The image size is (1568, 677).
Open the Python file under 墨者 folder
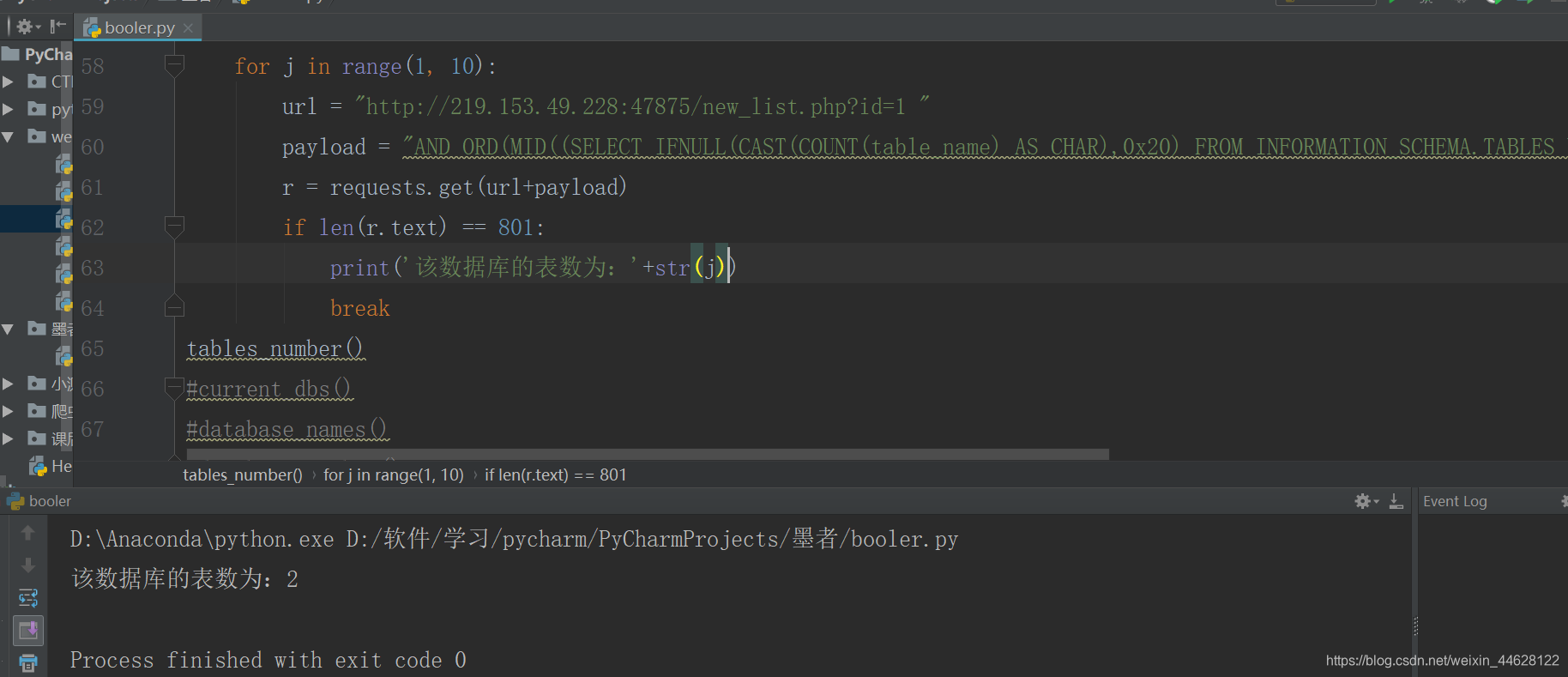(64, 355)
